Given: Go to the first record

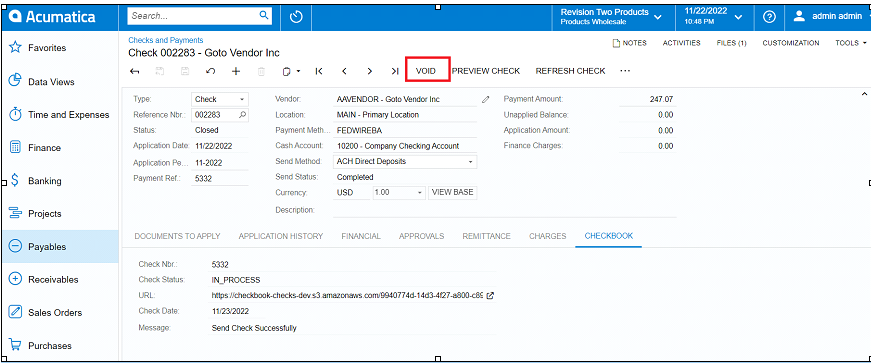Looking at the screenshot, I should tap(319, 71).
